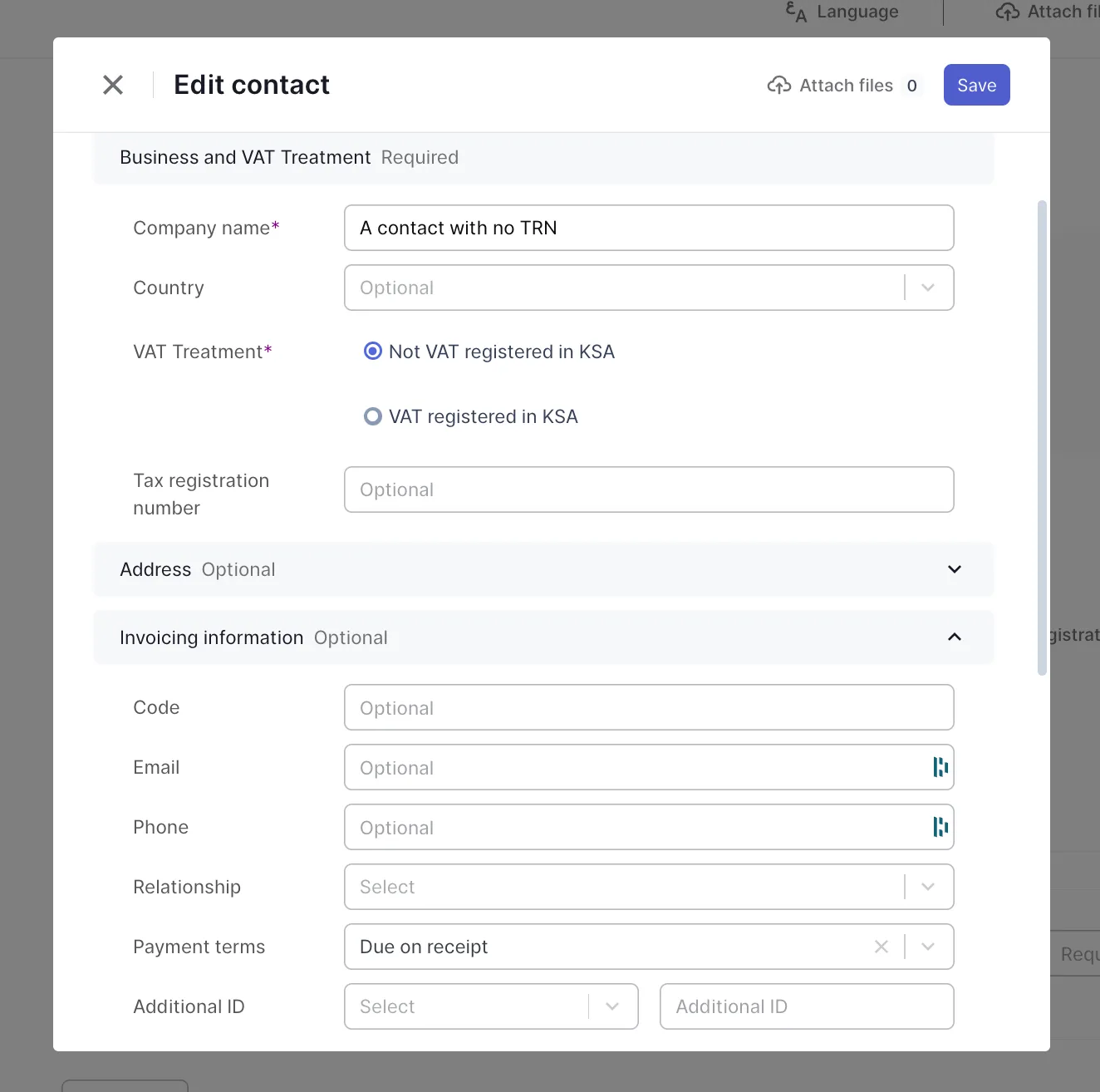This screenshot has height=1092, width=1100.
Task: Click the Tax registration number field
Action: [x=648, y=489]
